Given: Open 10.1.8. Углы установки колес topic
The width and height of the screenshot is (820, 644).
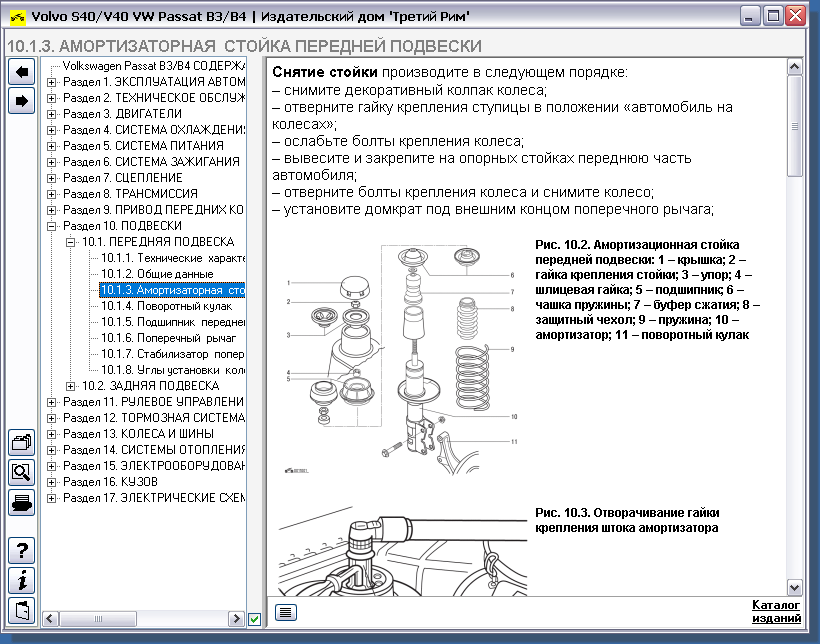Looking at the screenshot, I should click(173, 370).
